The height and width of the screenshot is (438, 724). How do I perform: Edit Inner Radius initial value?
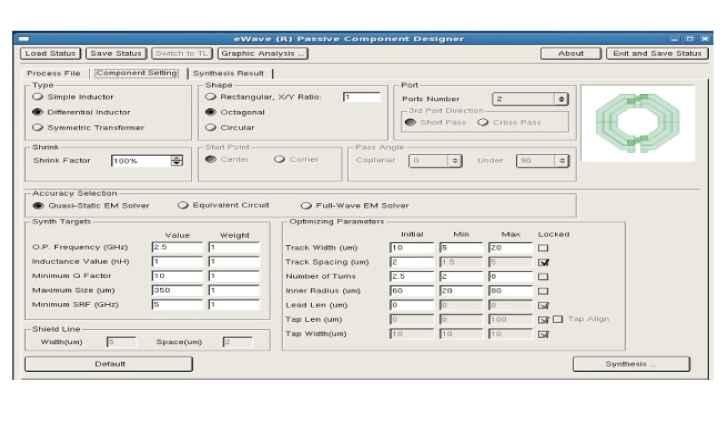coord(412,291)
